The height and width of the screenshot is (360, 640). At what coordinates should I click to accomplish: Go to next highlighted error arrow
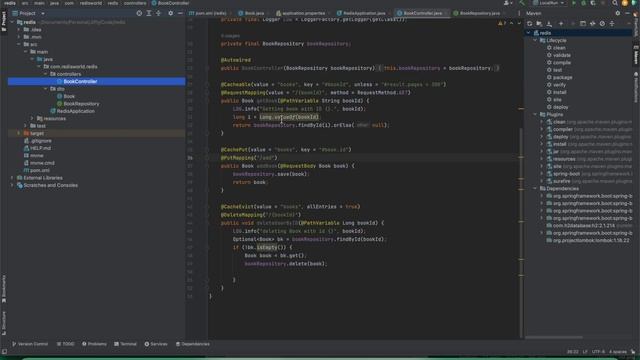(x=519, y=23)
